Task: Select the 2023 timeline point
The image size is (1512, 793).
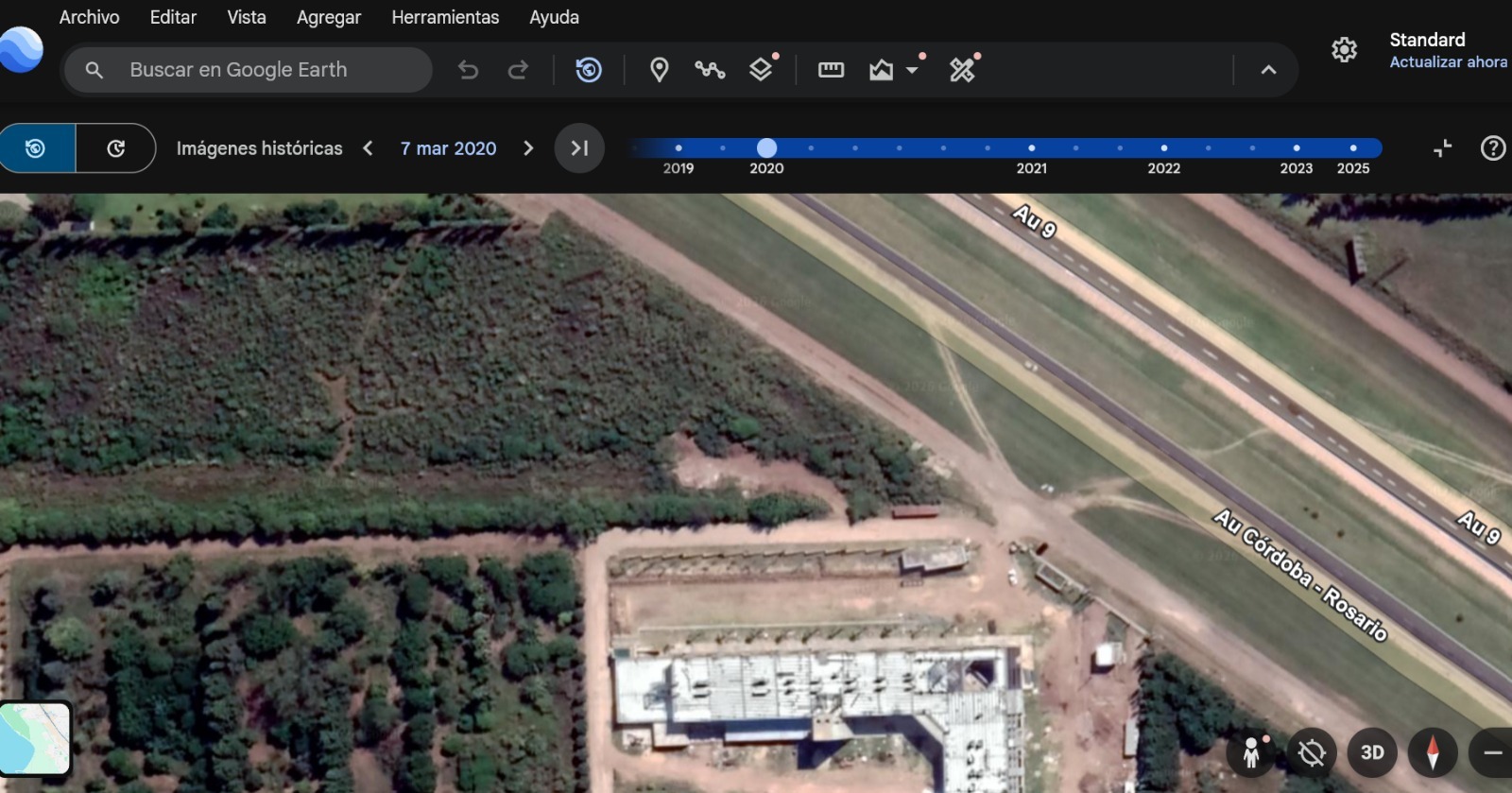Action: 1296,148
